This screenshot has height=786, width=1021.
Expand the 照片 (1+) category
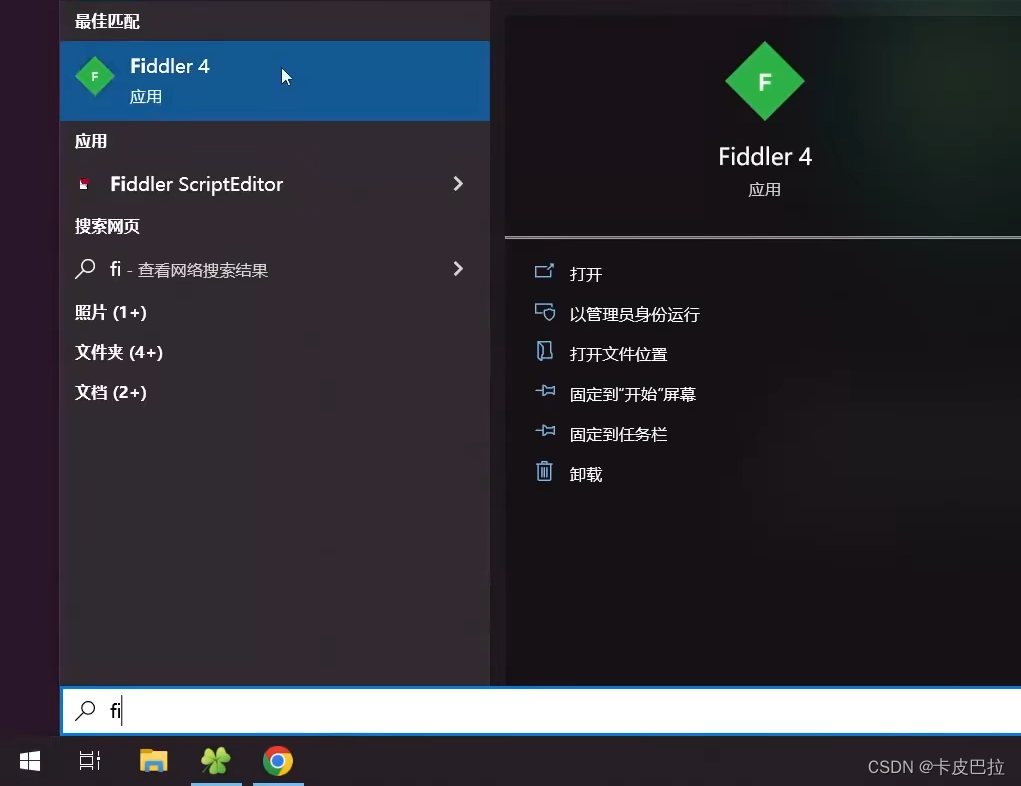(x=111, y=313)
